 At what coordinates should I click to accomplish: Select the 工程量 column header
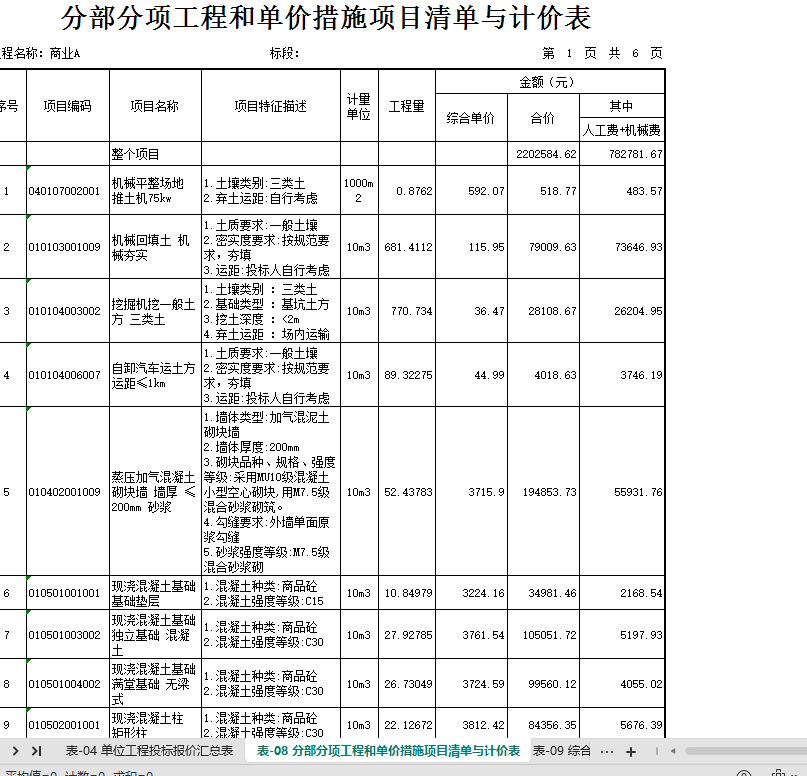pyautogui.click(x=407, y=105)
